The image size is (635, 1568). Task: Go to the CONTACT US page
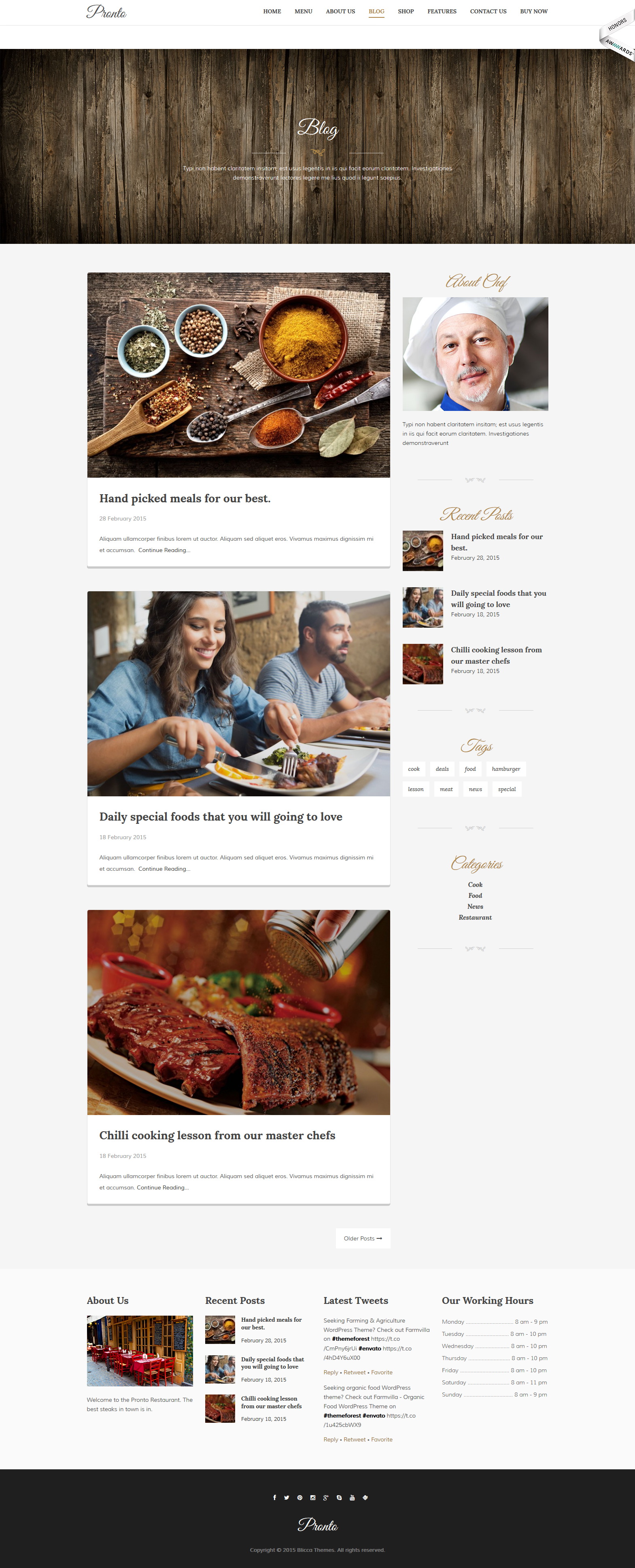point(488,12)
